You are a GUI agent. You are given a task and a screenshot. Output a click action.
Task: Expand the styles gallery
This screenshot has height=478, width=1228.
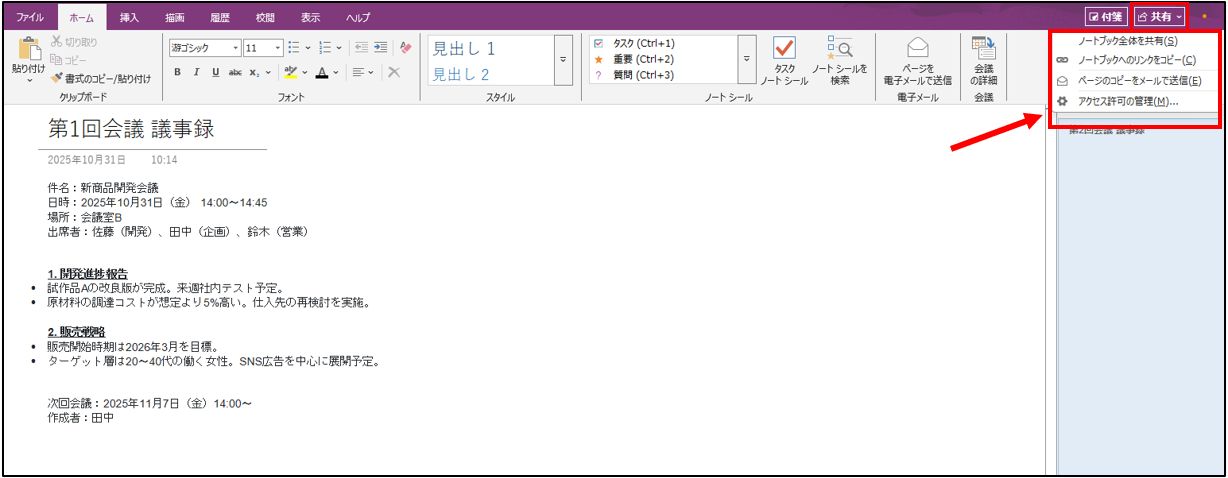pos(563,62)
